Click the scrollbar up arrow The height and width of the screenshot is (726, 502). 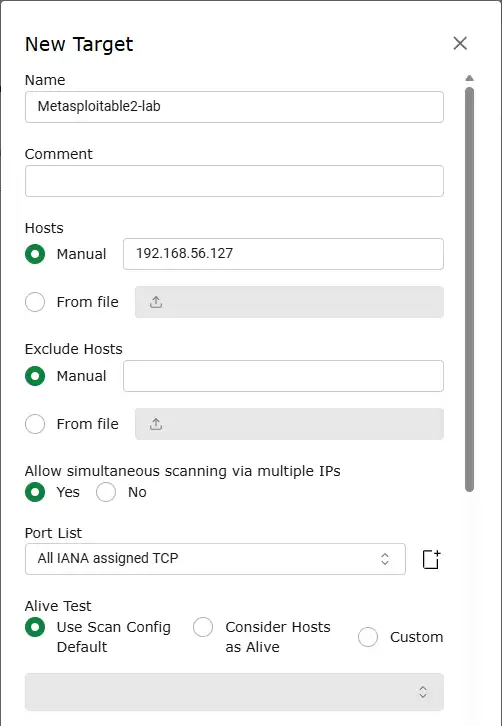click(470, 78)
